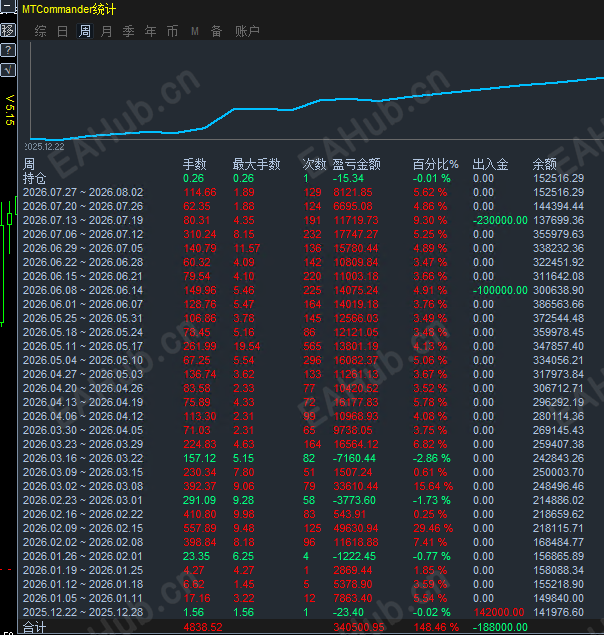Open the 账户 account tab
Viewport: 604px width, 635px height.
pos(247,31)
